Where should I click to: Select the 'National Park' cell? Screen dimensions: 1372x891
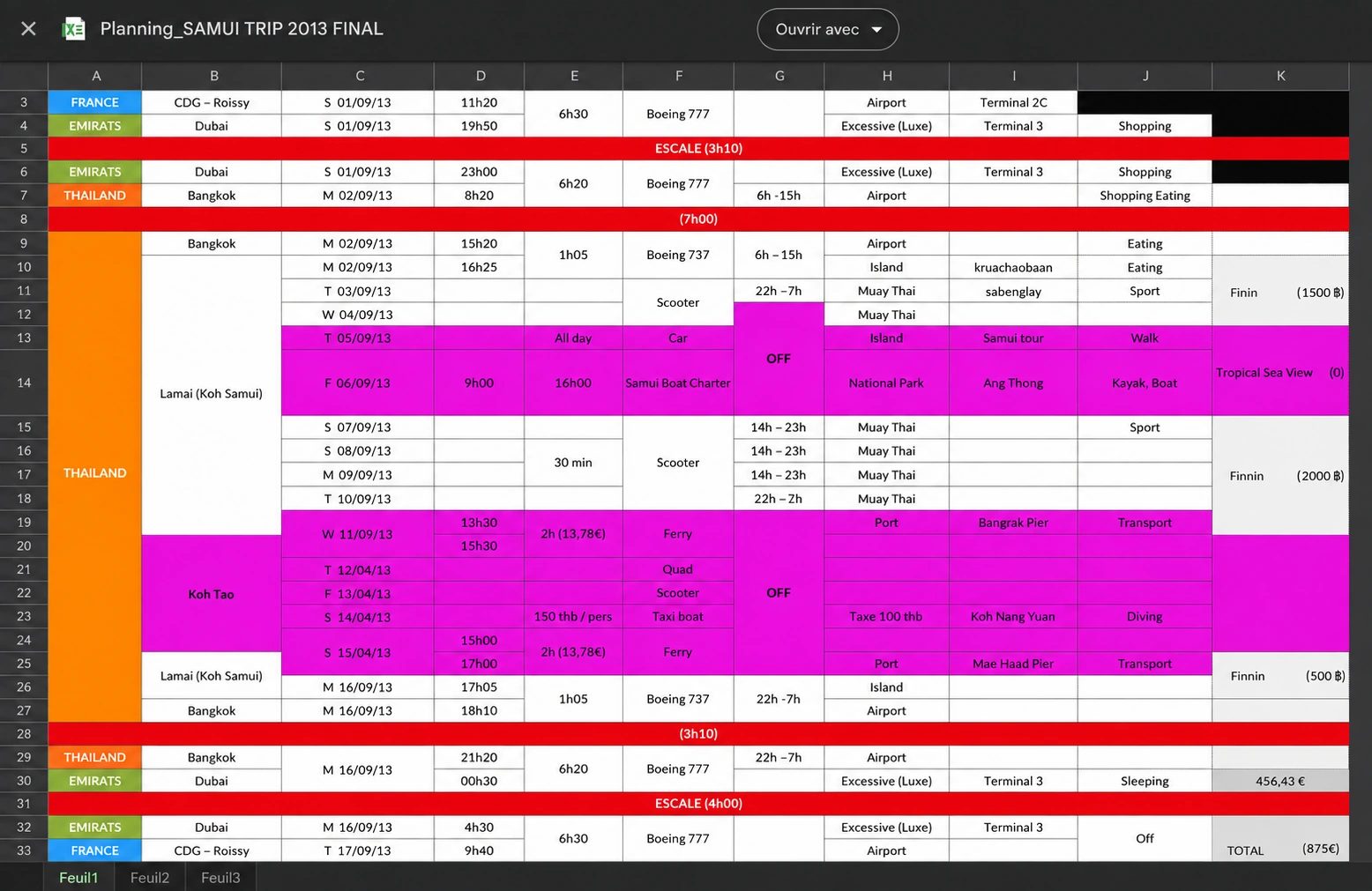click(886, 382)
